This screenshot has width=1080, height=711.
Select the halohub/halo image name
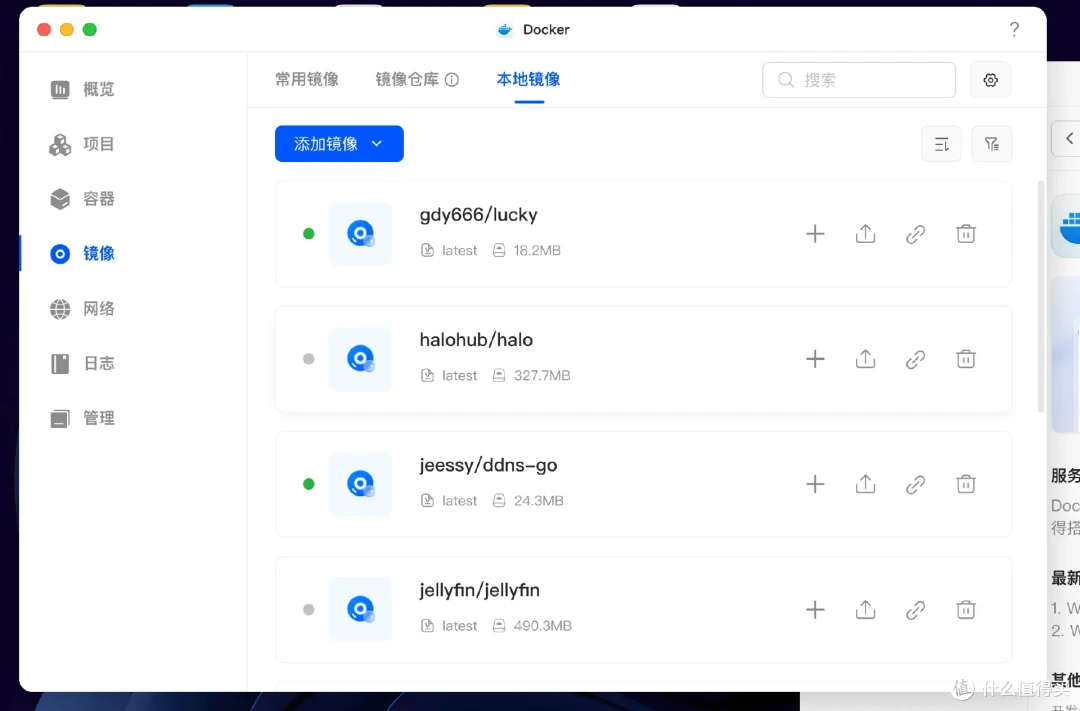click(x=477, y=340)
